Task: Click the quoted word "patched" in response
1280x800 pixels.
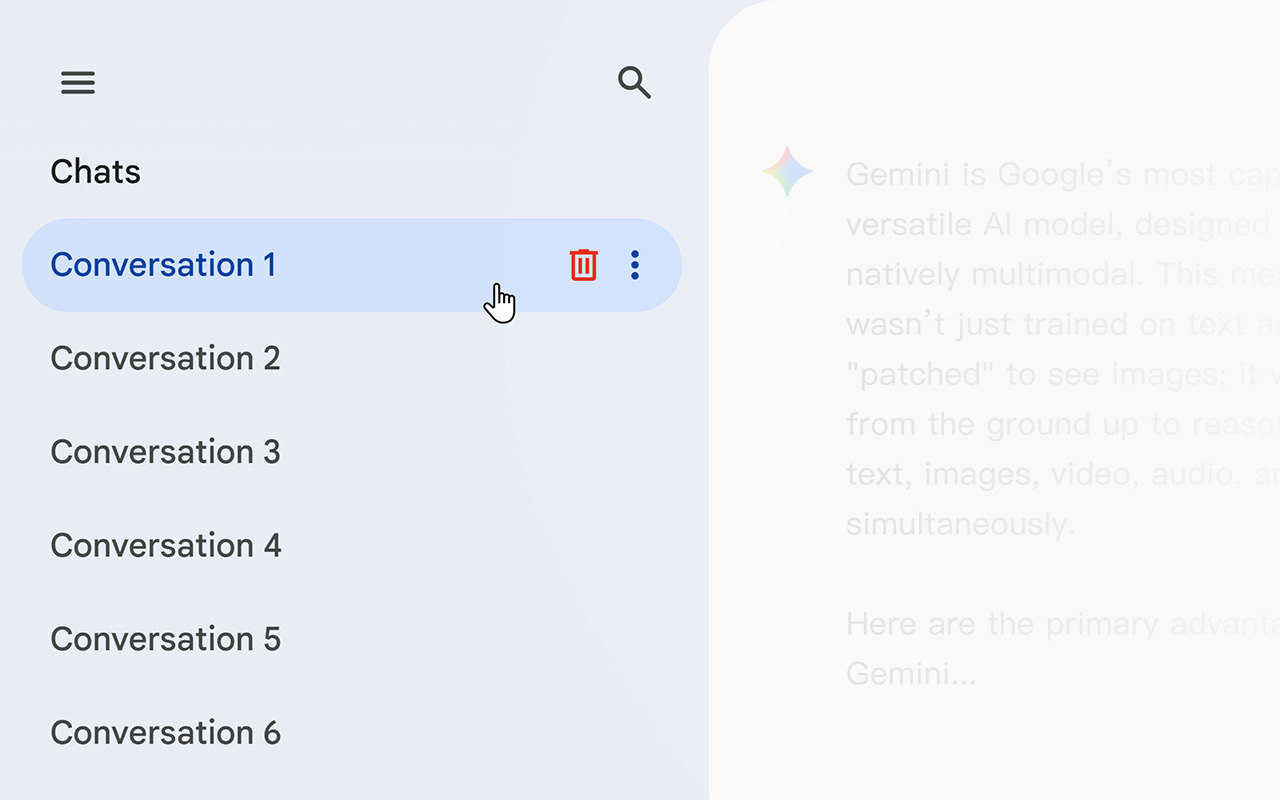Action: point(920,374)
